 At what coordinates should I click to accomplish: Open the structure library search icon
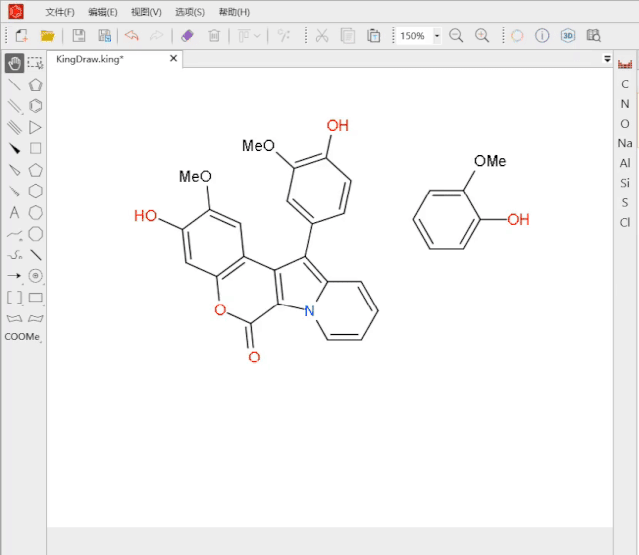593,36
